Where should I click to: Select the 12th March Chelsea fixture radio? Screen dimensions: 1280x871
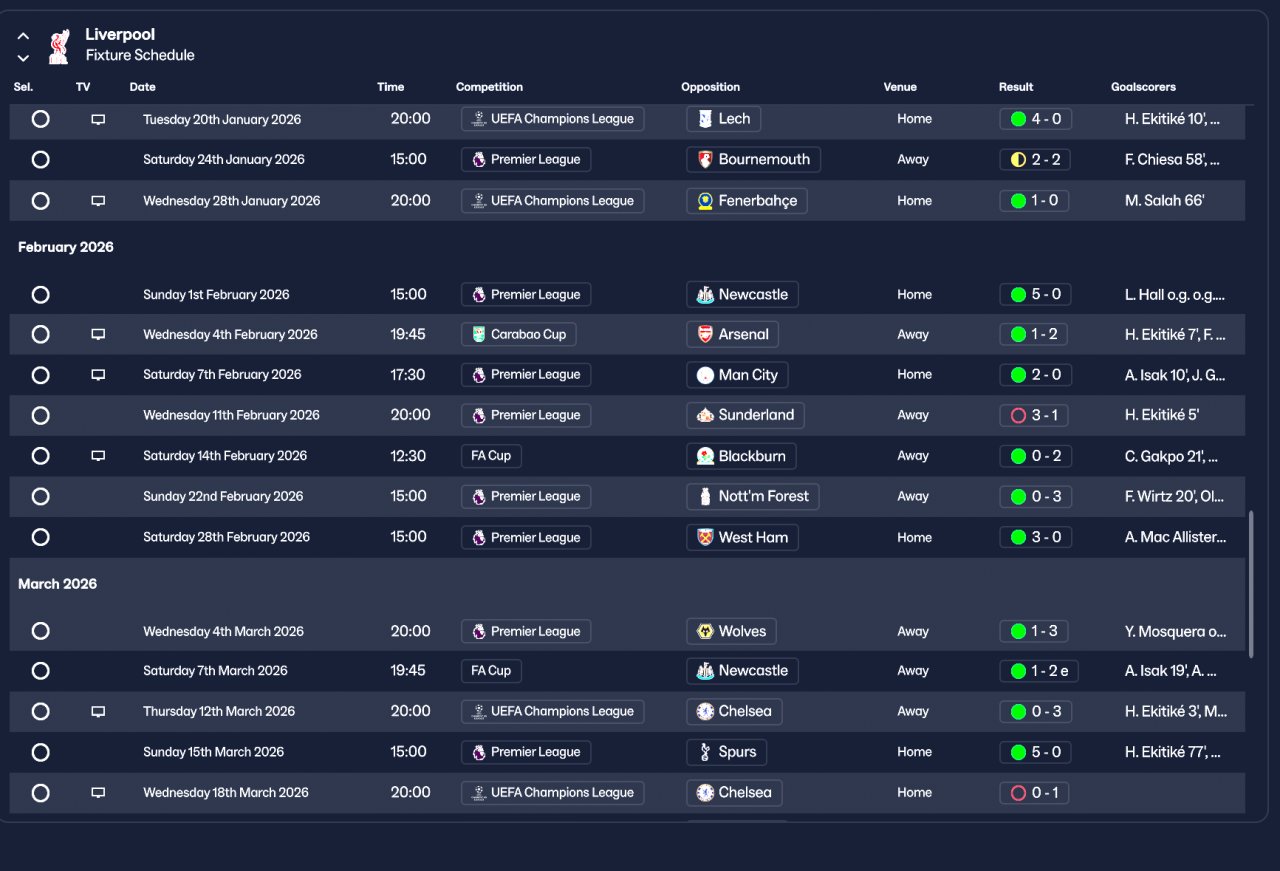point(40,712)
